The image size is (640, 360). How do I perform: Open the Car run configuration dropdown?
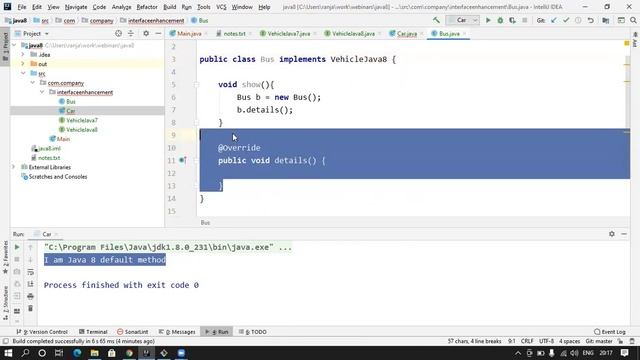point(462,20)
